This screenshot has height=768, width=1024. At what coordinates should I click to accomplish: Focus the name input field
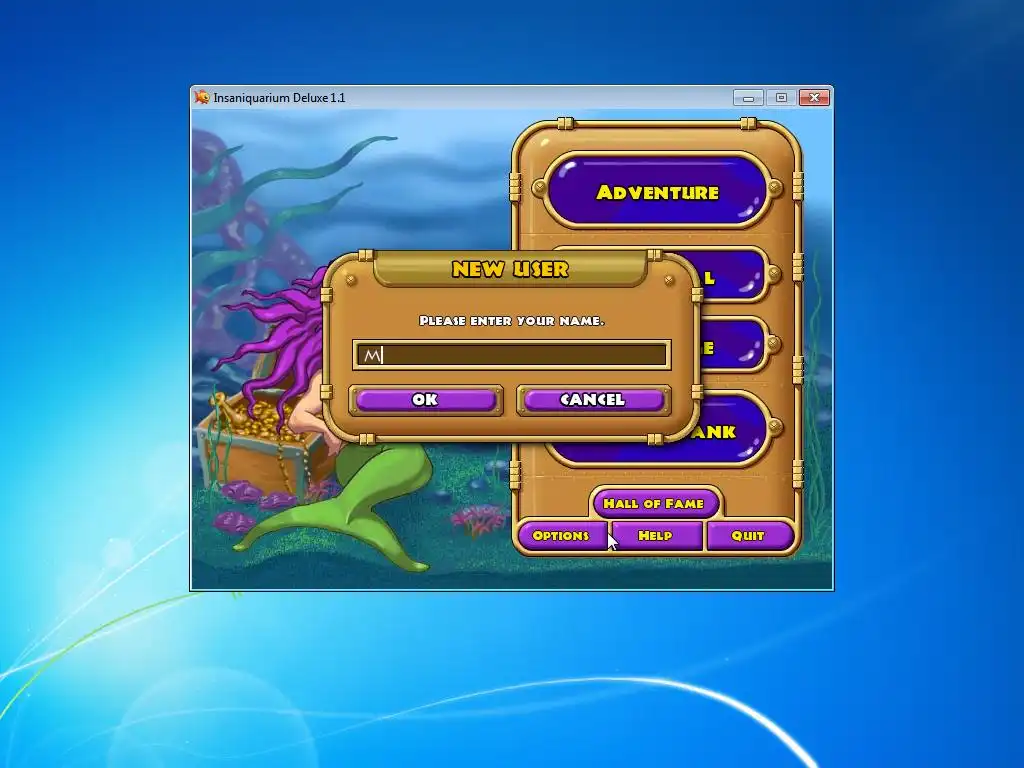coord(511,355)
